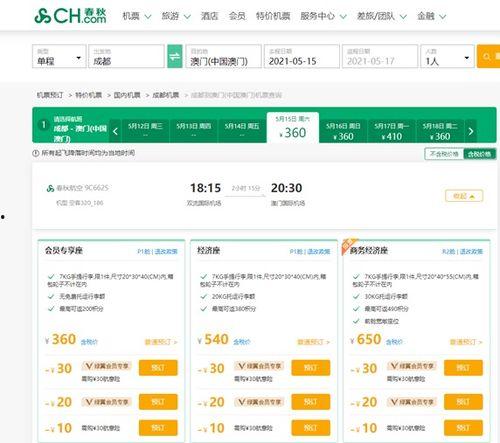This screenshot has width=500, height=443.
Task: Click the departure date field 2021-05-15
Action: [302, 56]
